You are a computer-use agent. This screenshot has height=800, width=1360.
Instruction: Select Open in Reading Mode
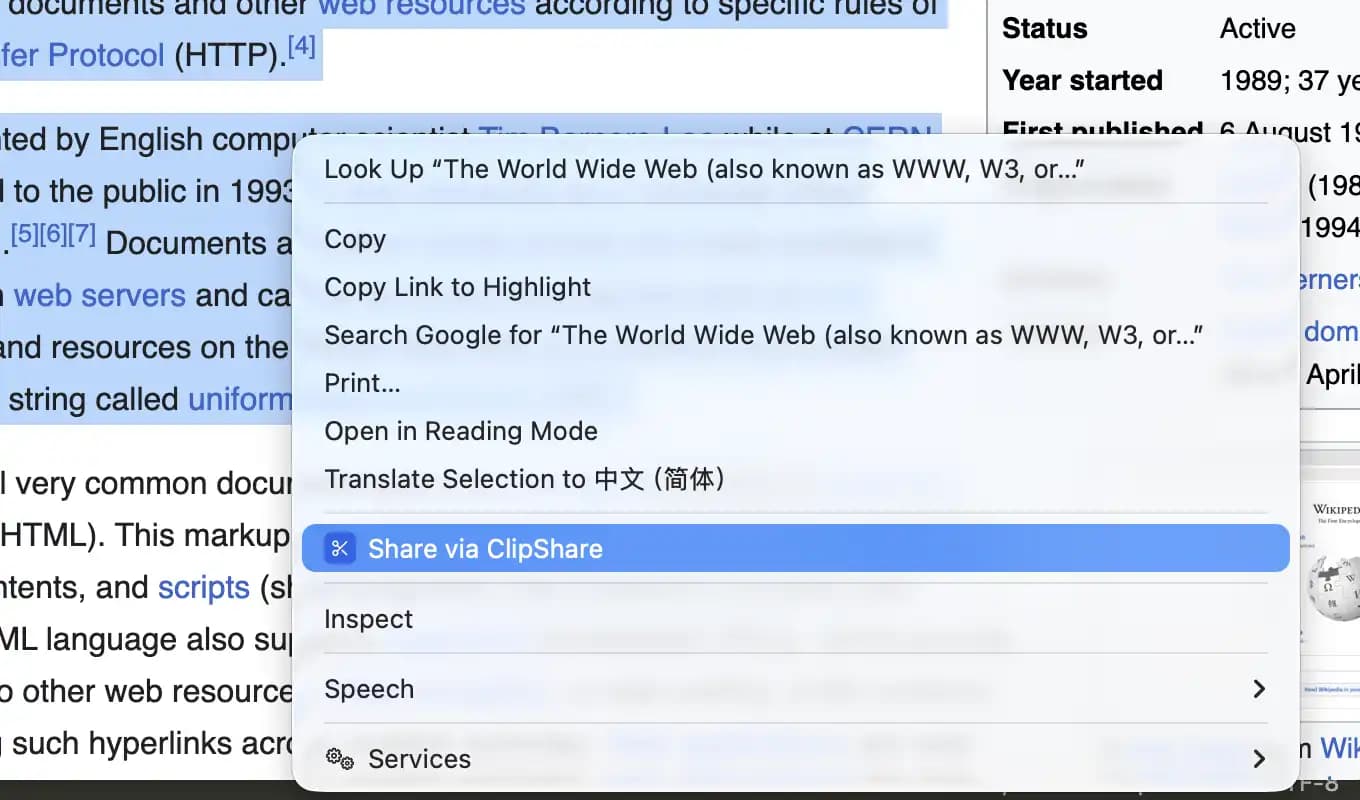point(795,432)
